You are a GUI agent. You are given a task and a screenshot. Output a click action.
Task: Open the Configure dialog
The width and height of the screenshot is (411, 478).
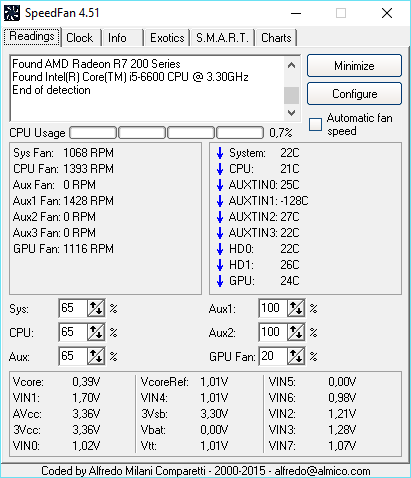click(x=354, y=94)
